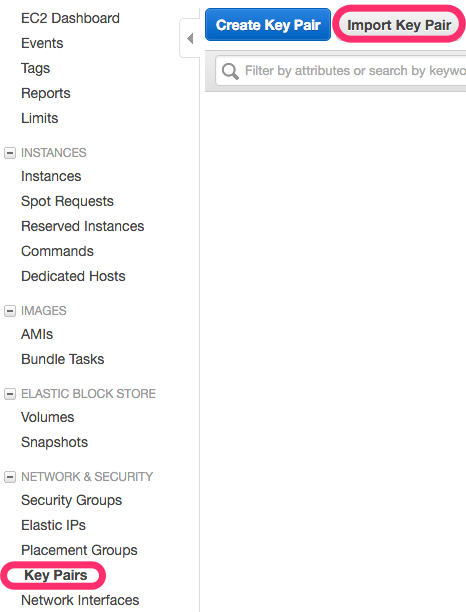Select Spot Requests in the sidebar
This screenshot has height=612, width=466.
pyautogui.click(x=67, y=201)
